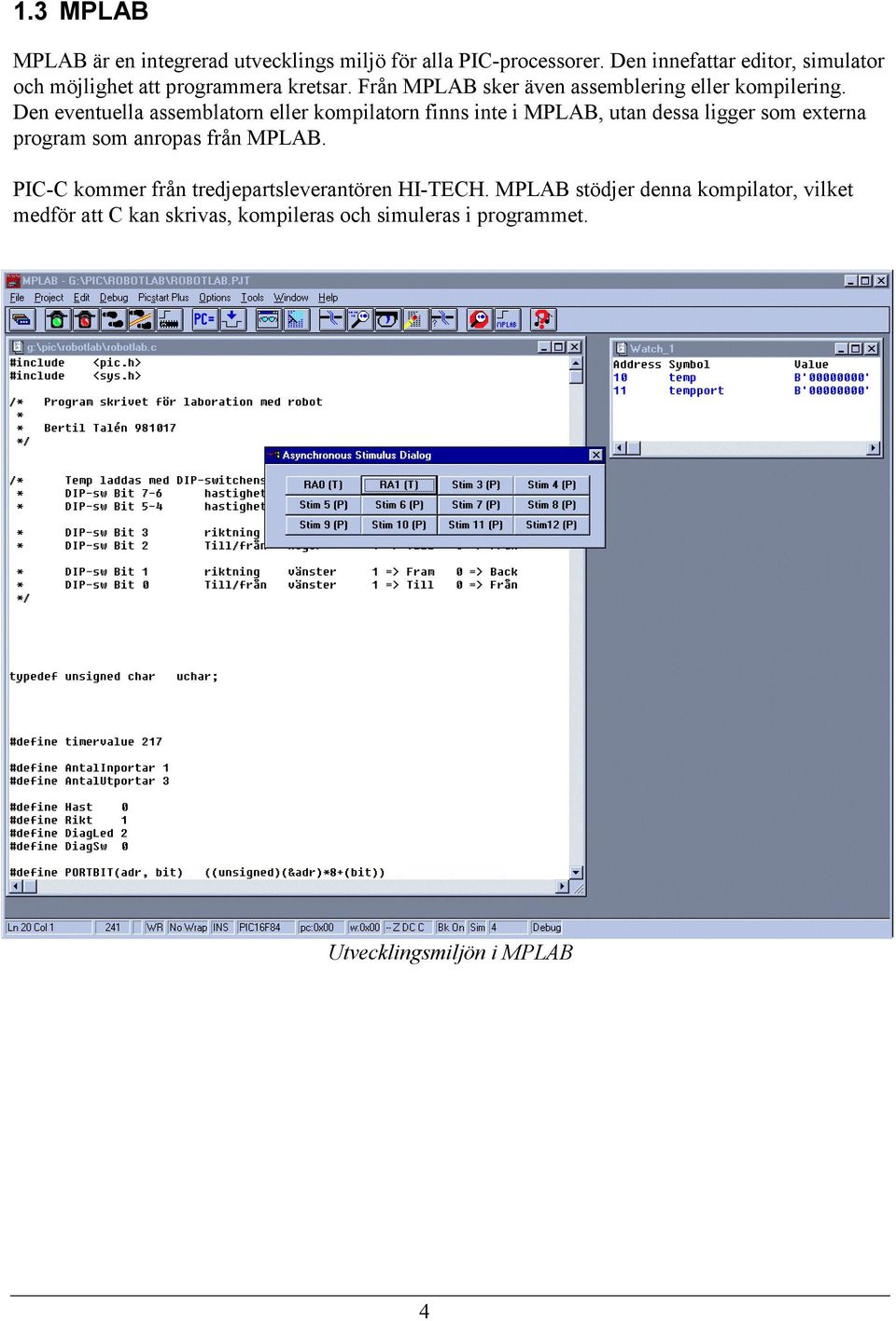This screenshot has height=1321, width=896.
Task: Click the trigger waveform icon before red search icon
Action: 443,320
